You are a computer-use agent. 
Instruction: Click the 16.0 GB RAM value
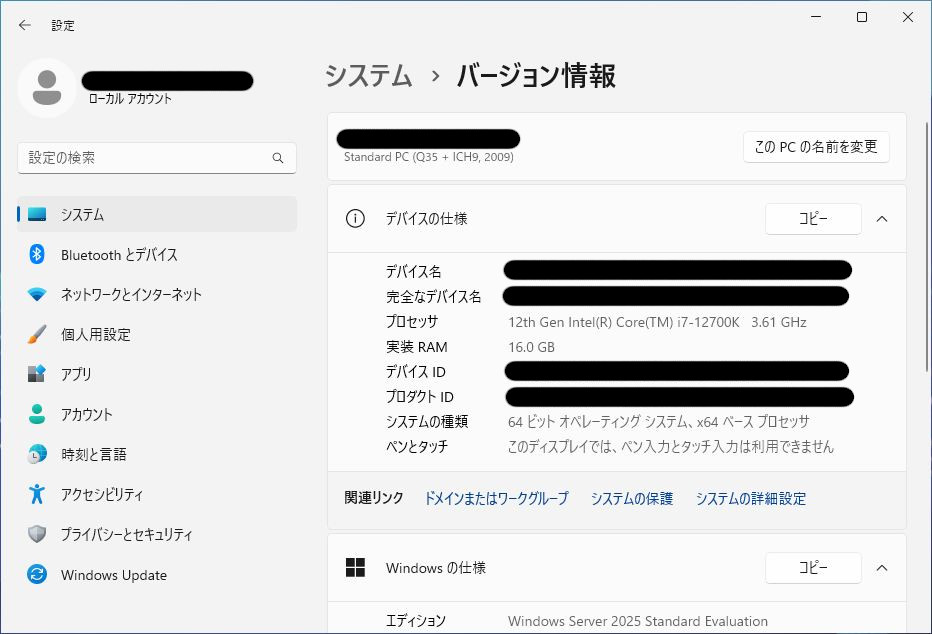[531, 347]
